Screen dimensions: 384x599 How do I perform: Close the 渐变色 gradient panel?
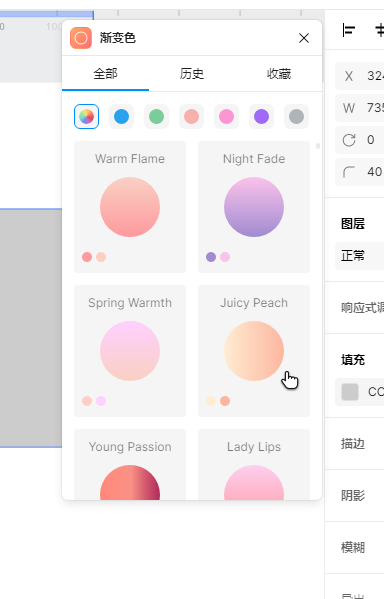(x=304, y=38)
